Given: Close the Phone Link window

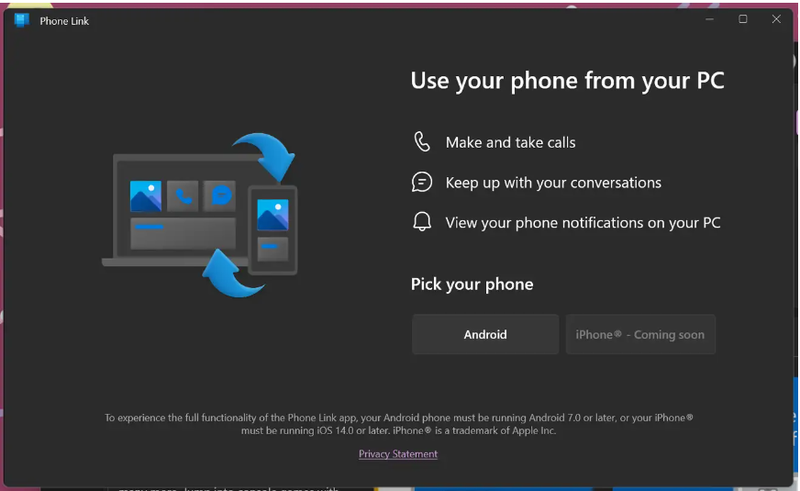Looking at the screenshot, I should point(776,19).
